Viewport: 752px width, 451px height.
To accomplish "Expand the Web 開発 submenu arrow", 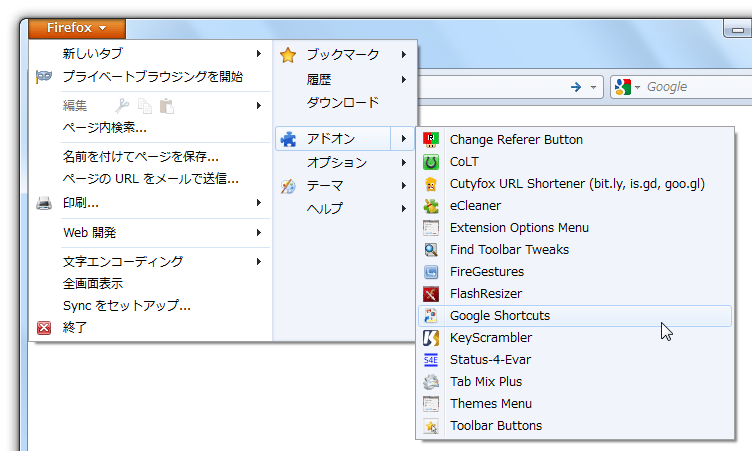I will pos(259,233).
